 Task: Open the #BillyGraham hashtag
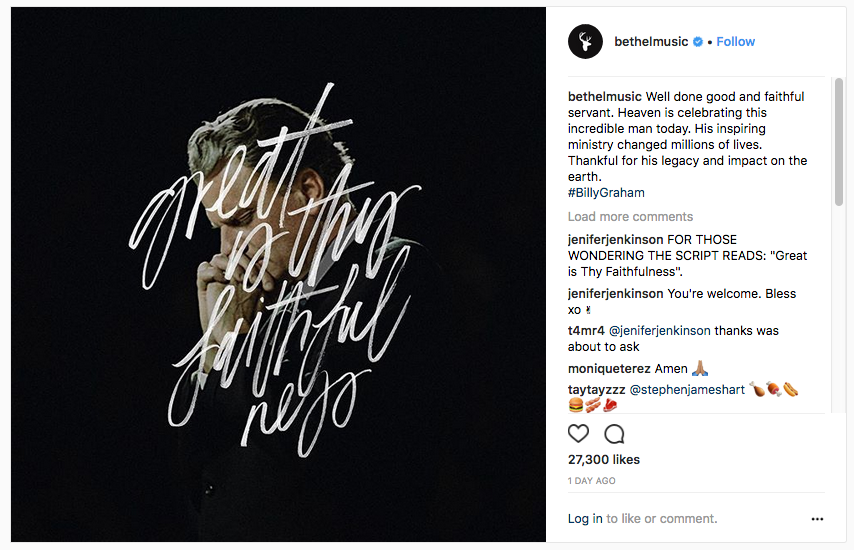606,193
